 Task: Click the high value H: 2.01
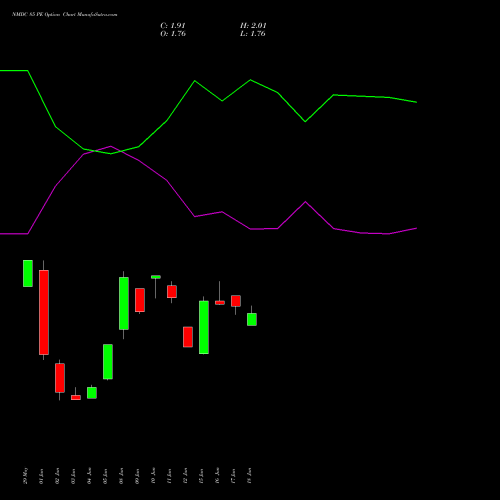[253, 26]
